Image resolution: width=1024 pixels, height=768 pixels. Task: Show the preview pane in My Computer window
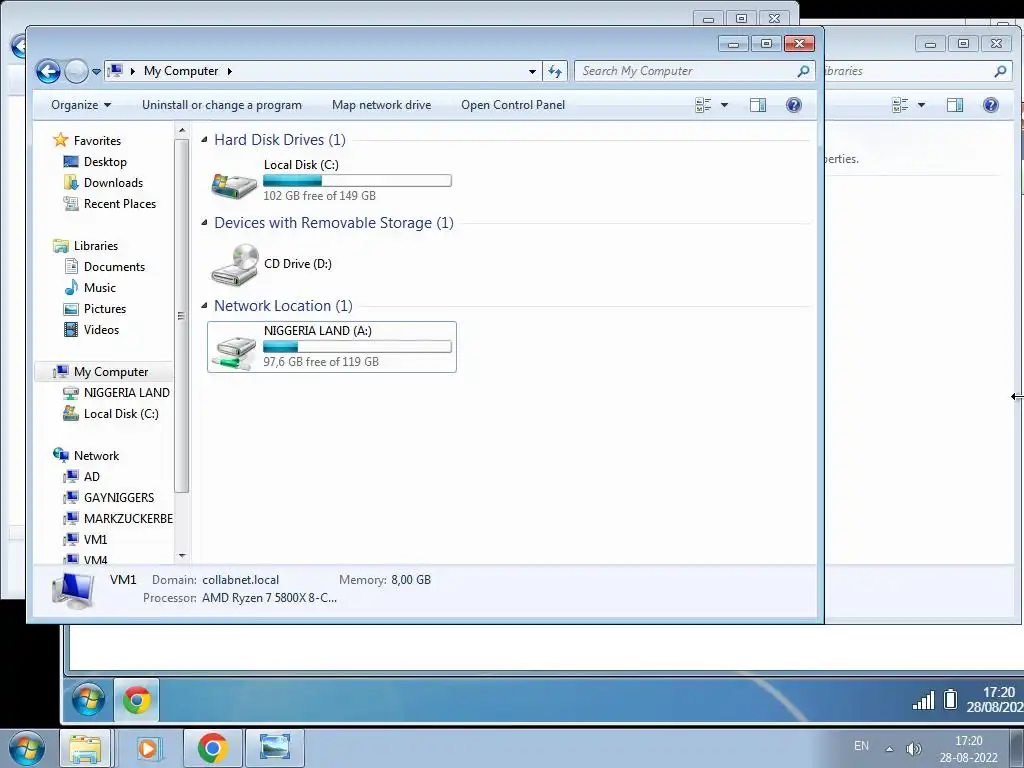coord(758,105)
